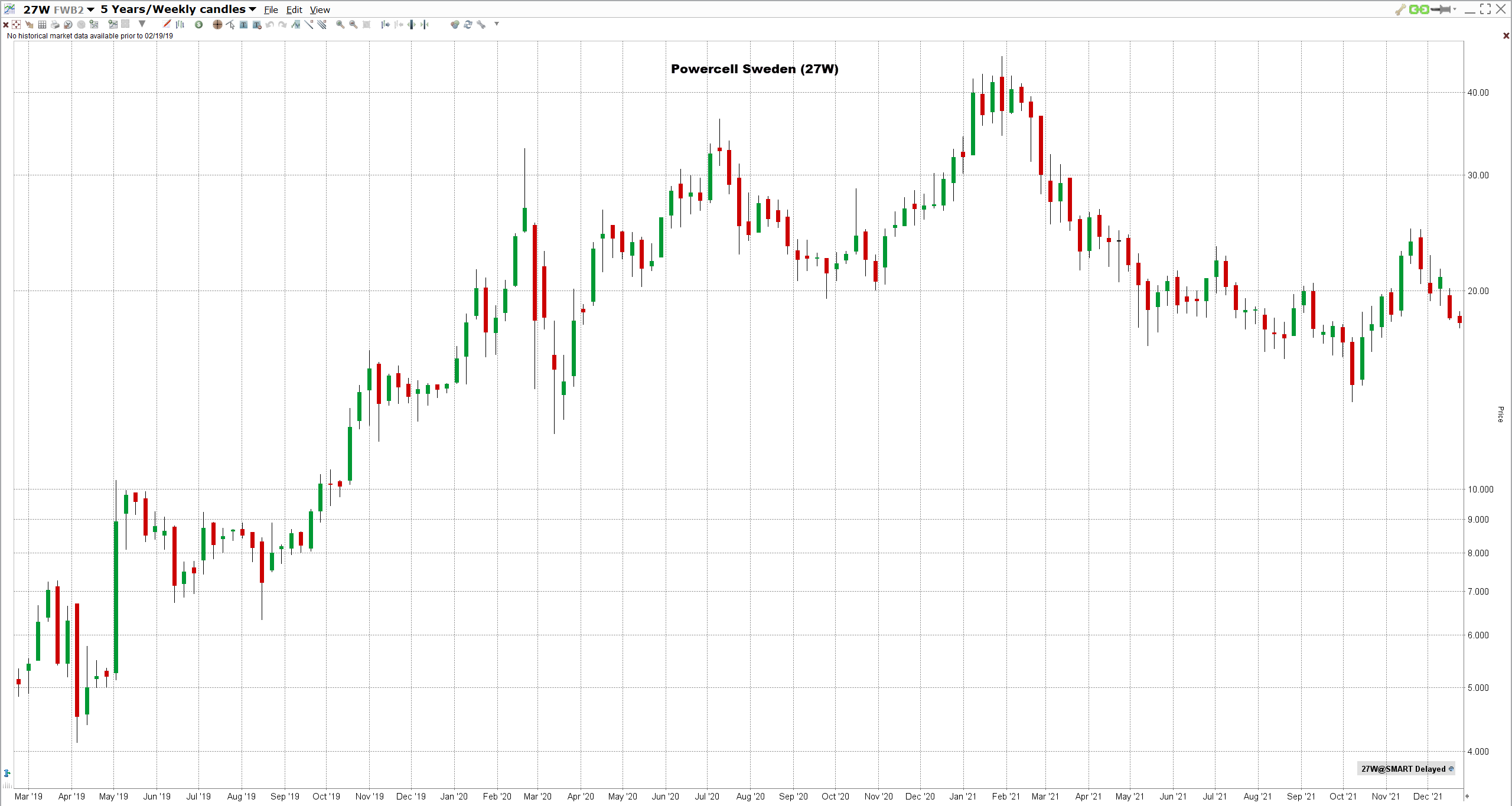The image size is (1512, 806).
Task: Click the green volume bars icon
Action: click(x=295, y=24)
